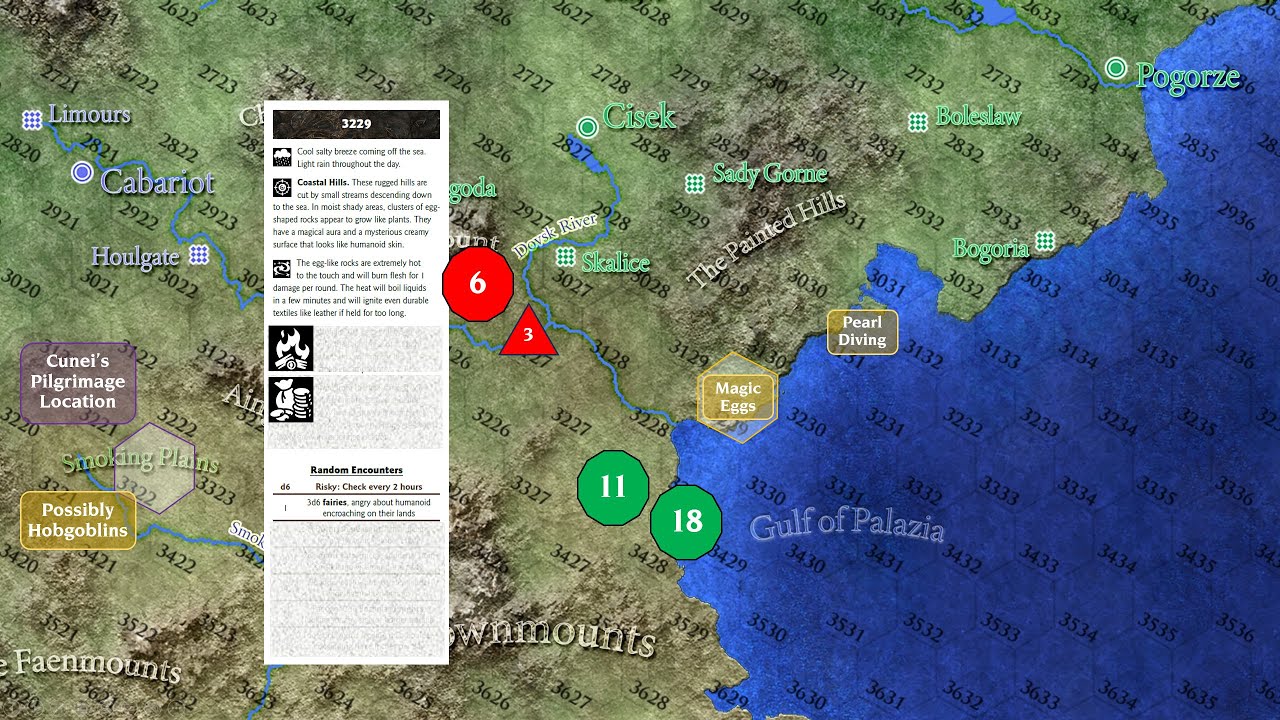Click the Dovsk River label

pos(556,237)
